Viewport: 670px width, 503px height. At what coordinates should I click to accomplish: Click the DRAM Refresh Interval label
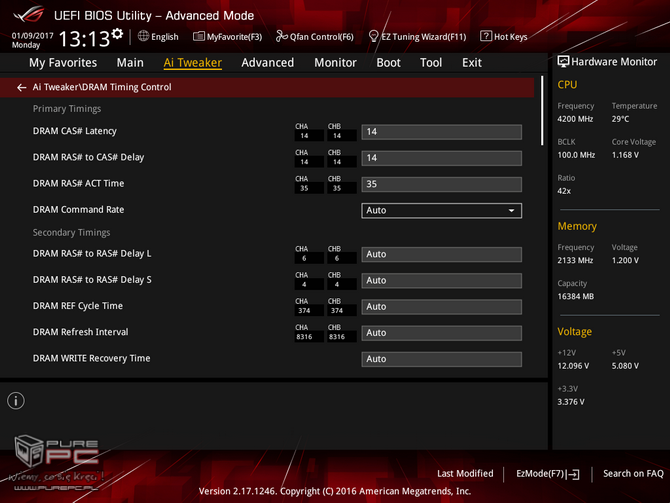[x=80, y=332]
